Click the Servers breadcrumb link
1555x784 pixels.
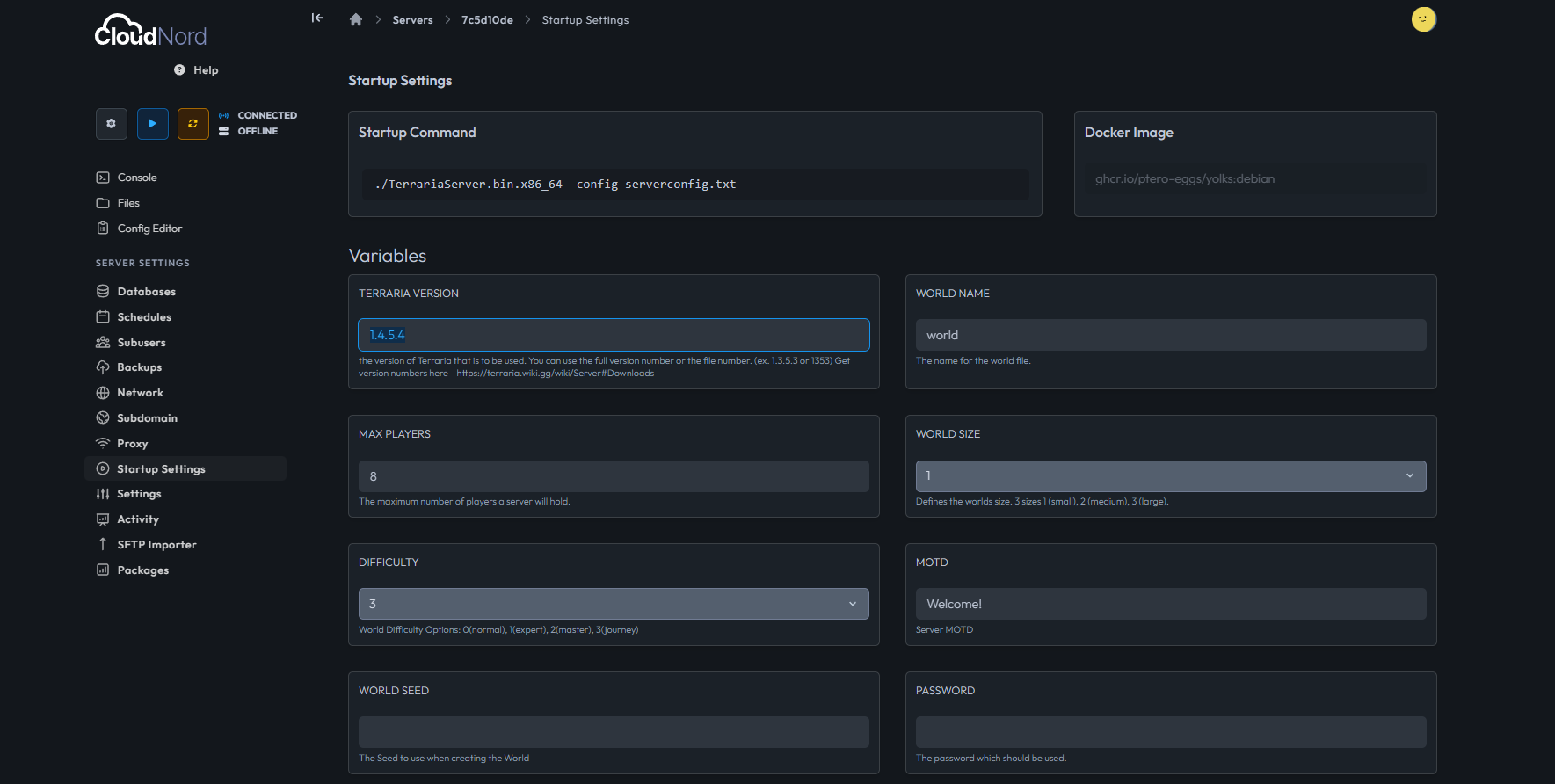click(412, 20)
